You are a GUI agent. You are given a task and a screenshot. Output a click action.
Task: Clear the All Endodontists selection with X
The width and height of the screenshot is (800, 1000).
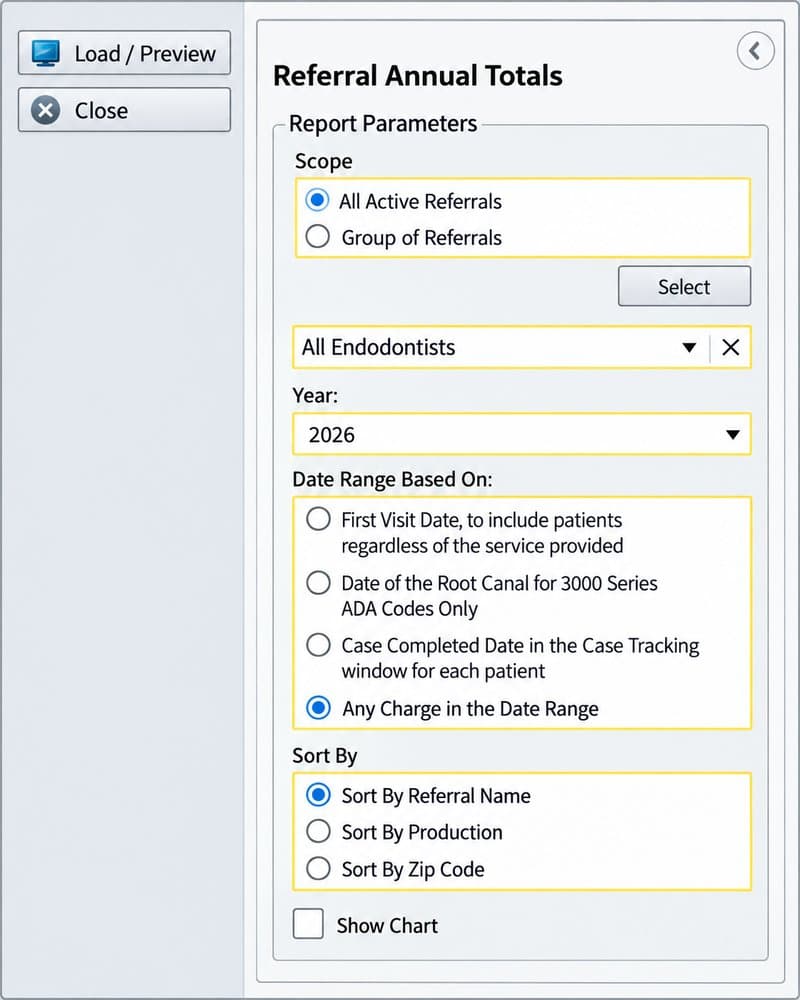click(730, 348)
